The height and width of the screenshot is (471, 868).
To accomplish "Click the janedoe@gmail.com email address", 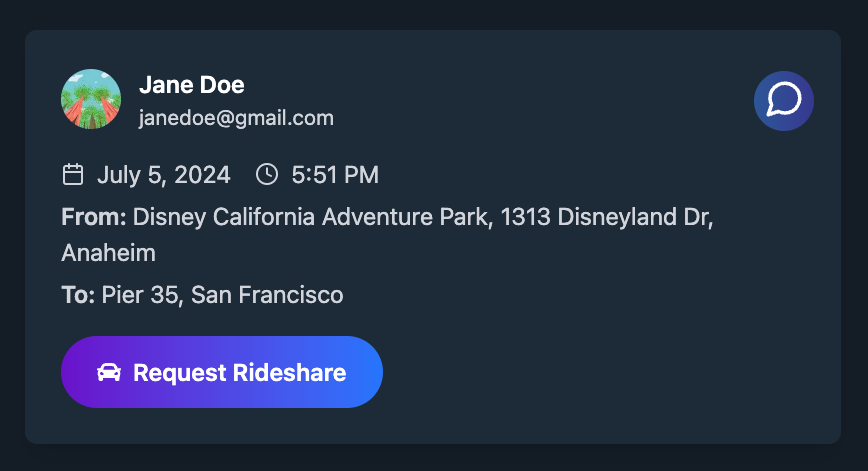I will pyautogui.click(x=236, y=118).
